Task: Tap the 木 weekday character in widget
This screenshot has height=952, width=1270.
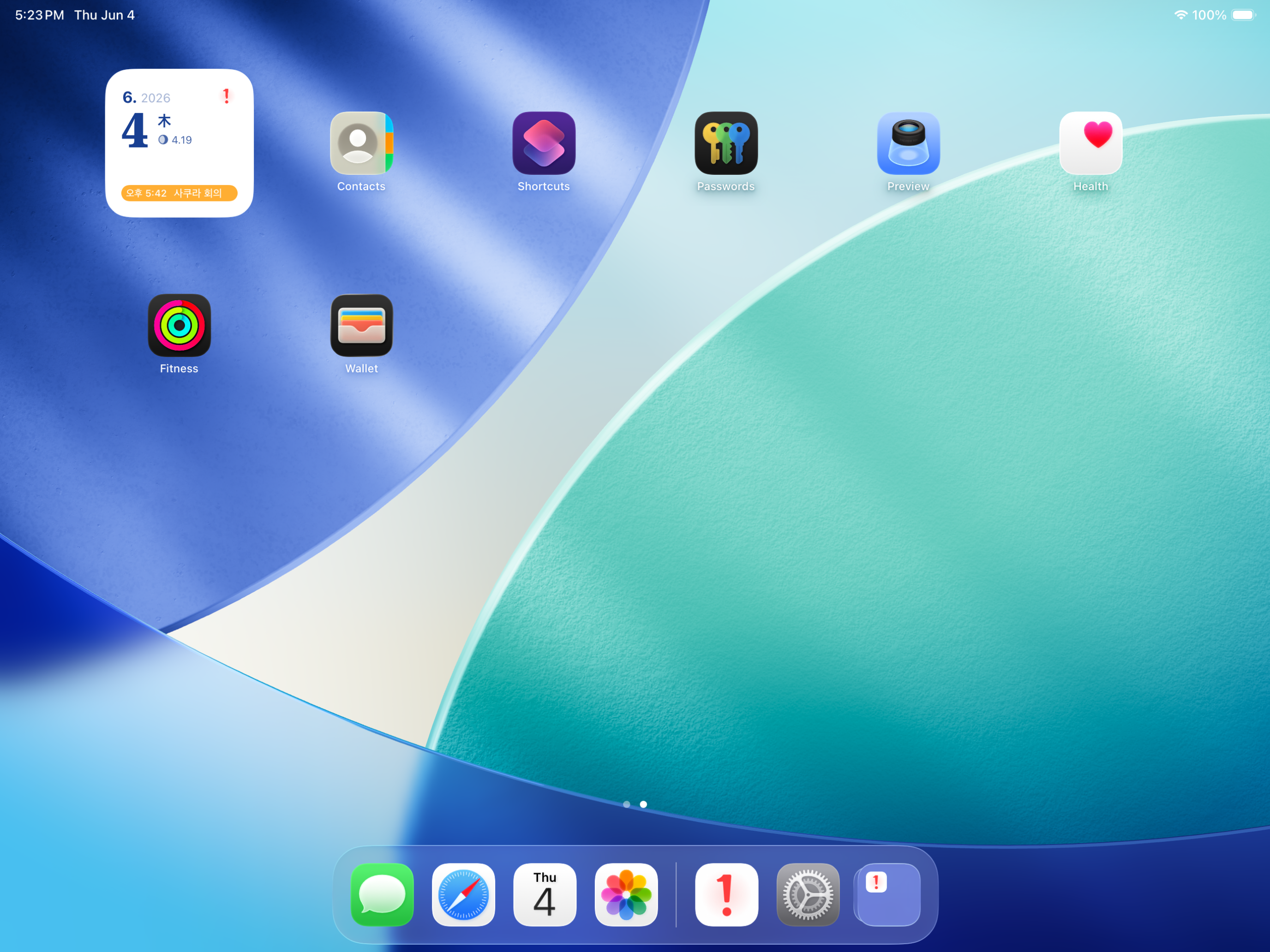Action: coord(164,120)
